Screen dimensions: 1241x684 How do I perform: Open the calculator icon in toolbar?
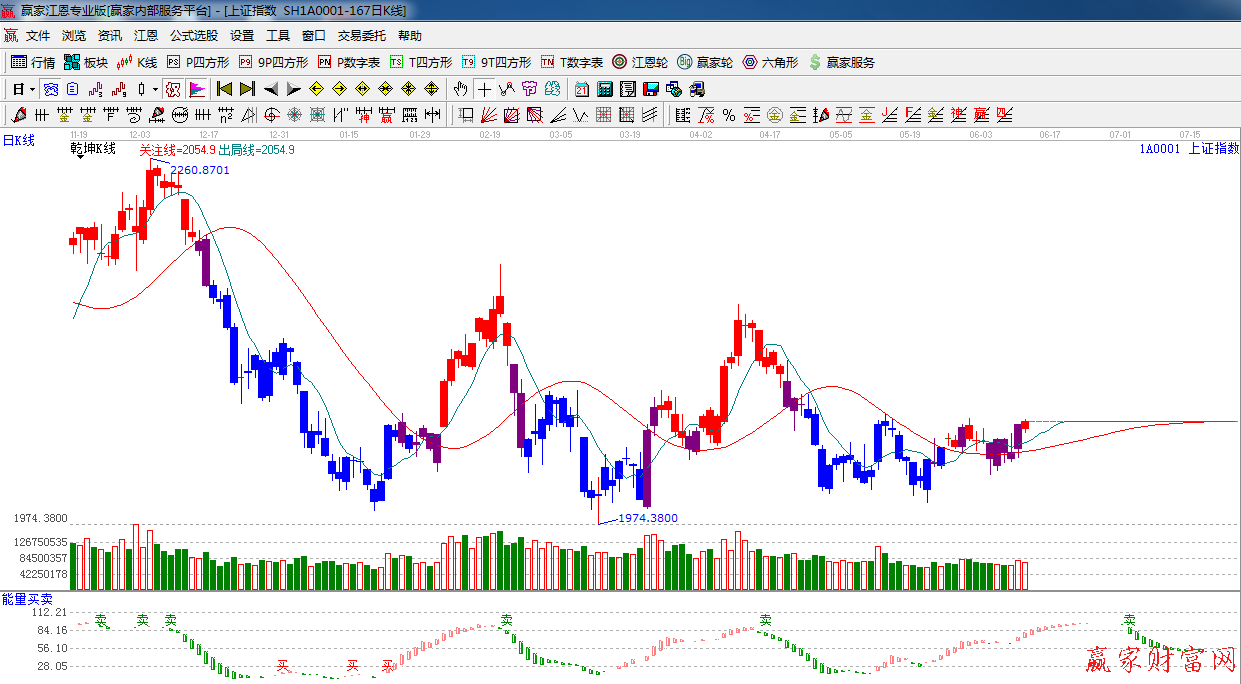pyautogui.click(x=605, y=89)
